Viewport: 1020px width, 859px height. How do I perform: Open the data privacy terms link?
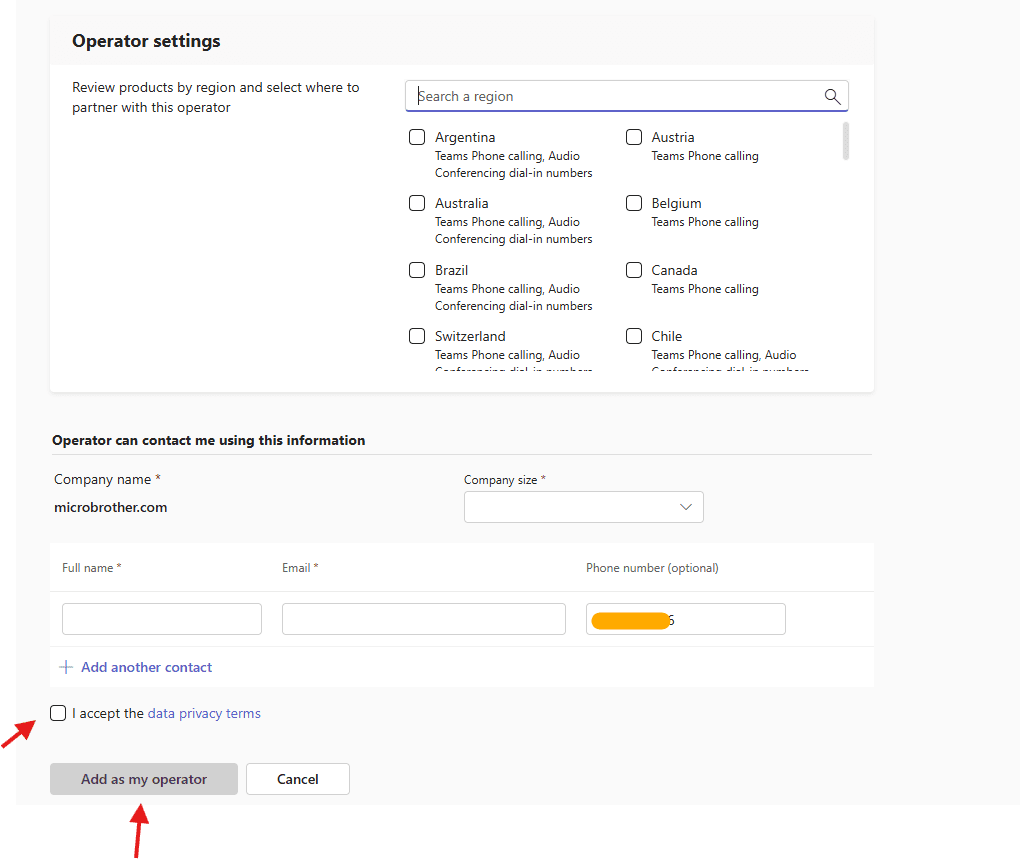pyautogui.click(x=204, y=714)
